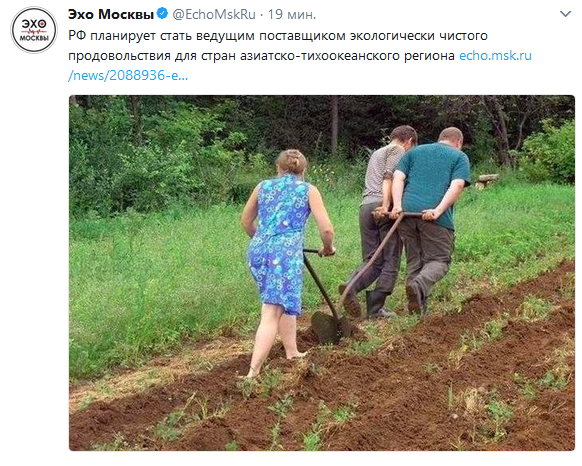This screenshot has height=466, width=582.
Task: Open the Эхо Москвы display name
Action: point(111,14)
